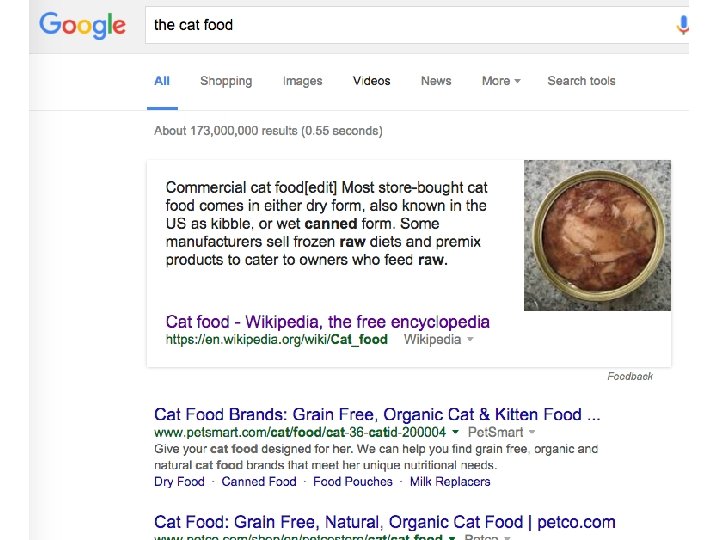Click the search box containing 'the cat food'
This screenshot has width=720, height=540.
pos(400,25)
